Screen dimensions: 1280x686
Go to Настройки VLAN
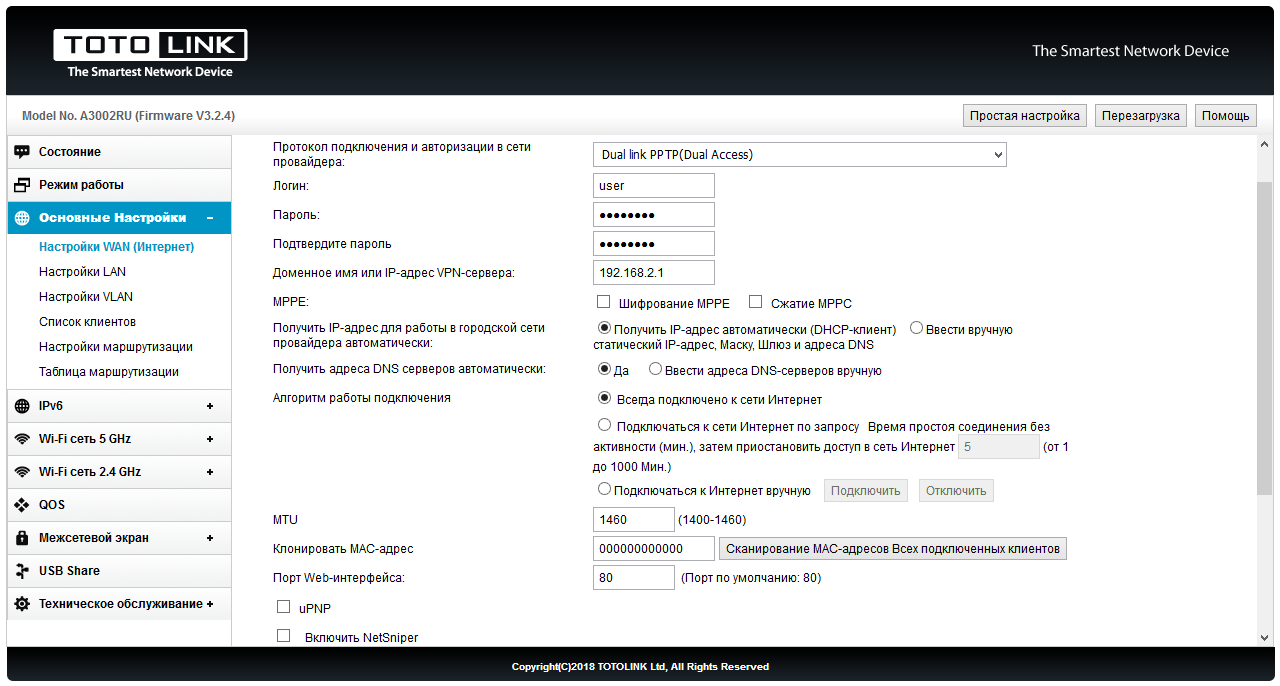(x=86, y=297)
